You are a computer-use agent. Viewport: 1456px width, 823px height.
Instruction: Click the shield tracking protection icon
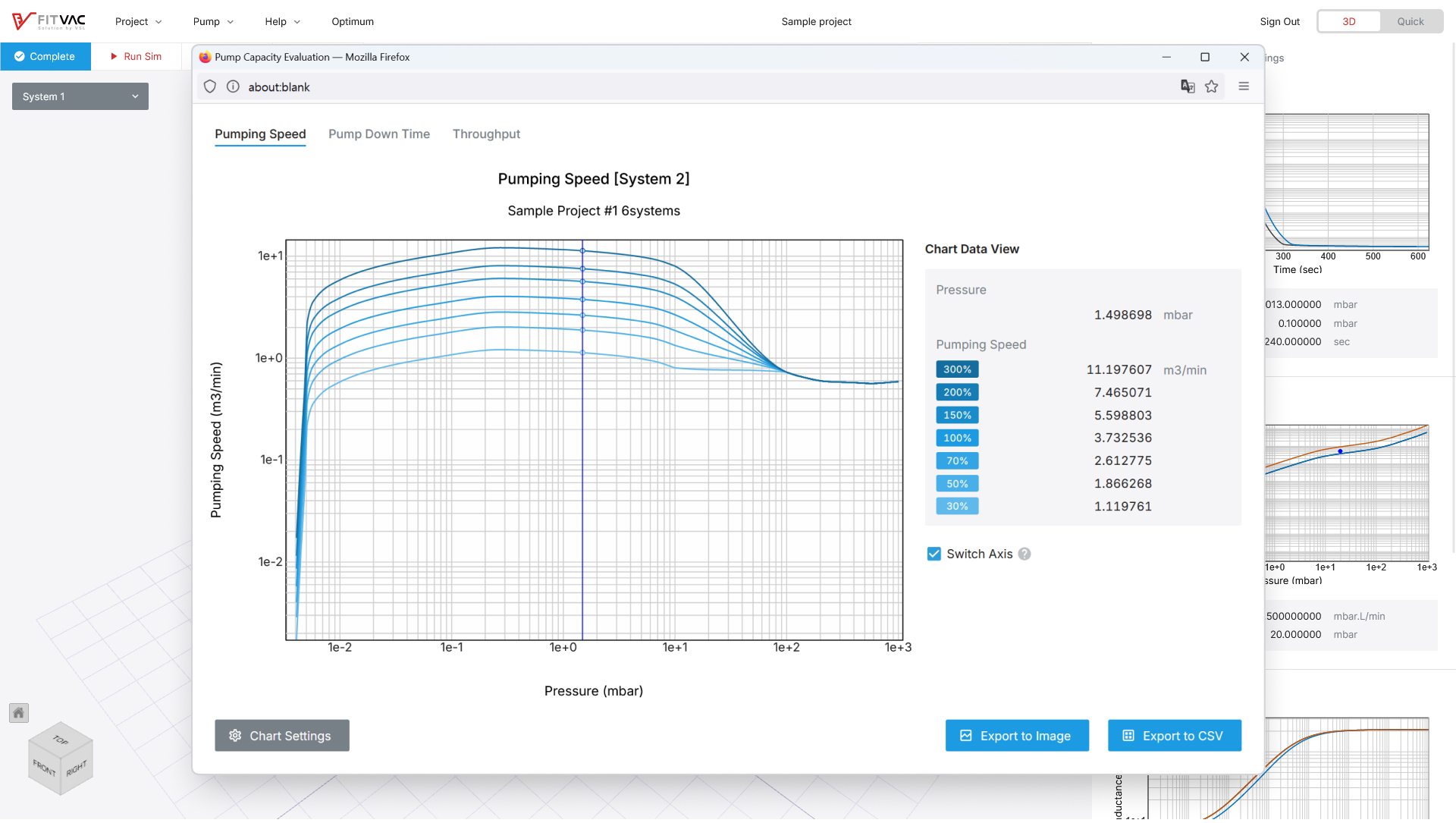click(x=210, y=87)
